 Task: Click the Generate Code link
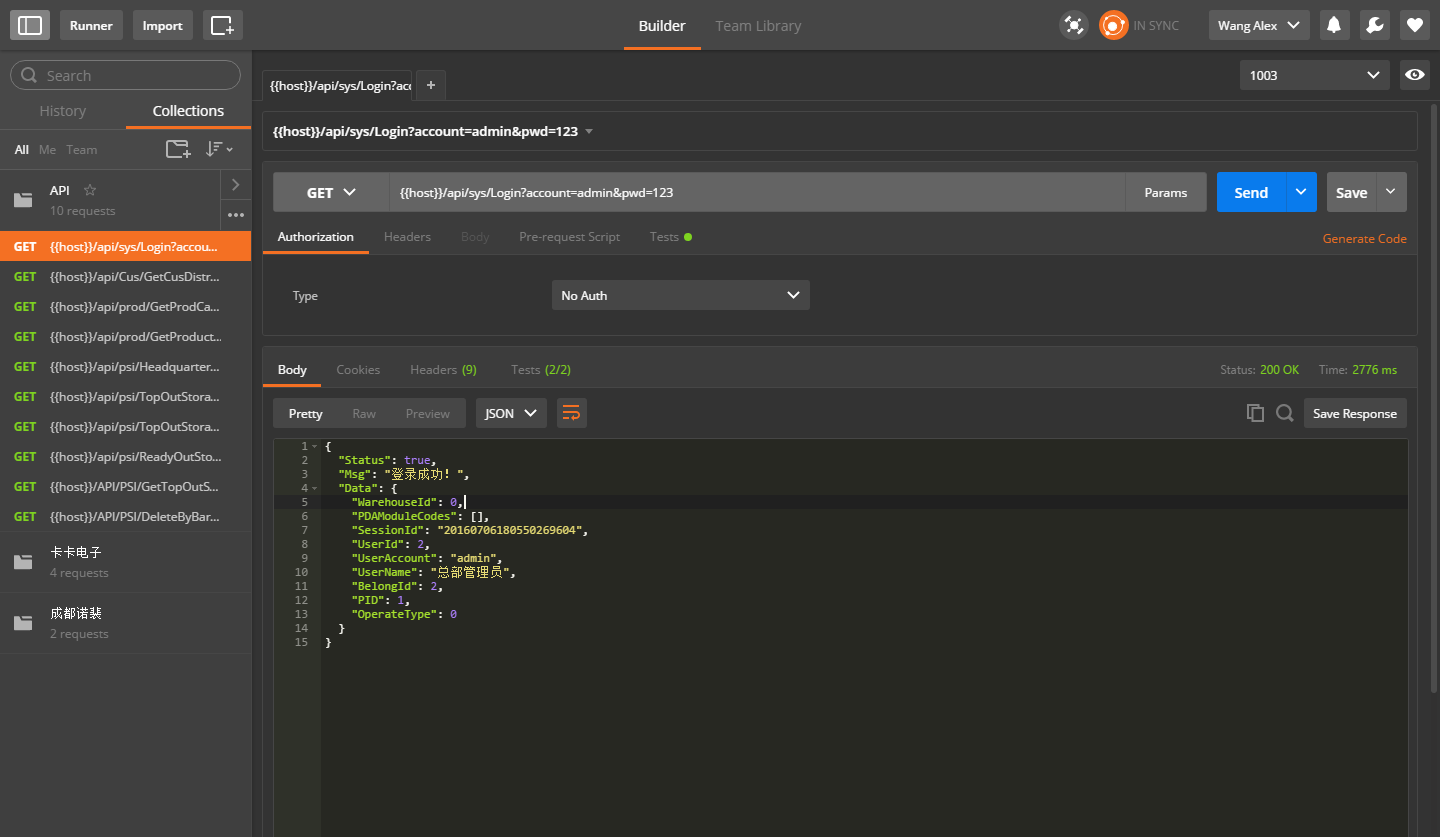click(x=1364, y=239)
